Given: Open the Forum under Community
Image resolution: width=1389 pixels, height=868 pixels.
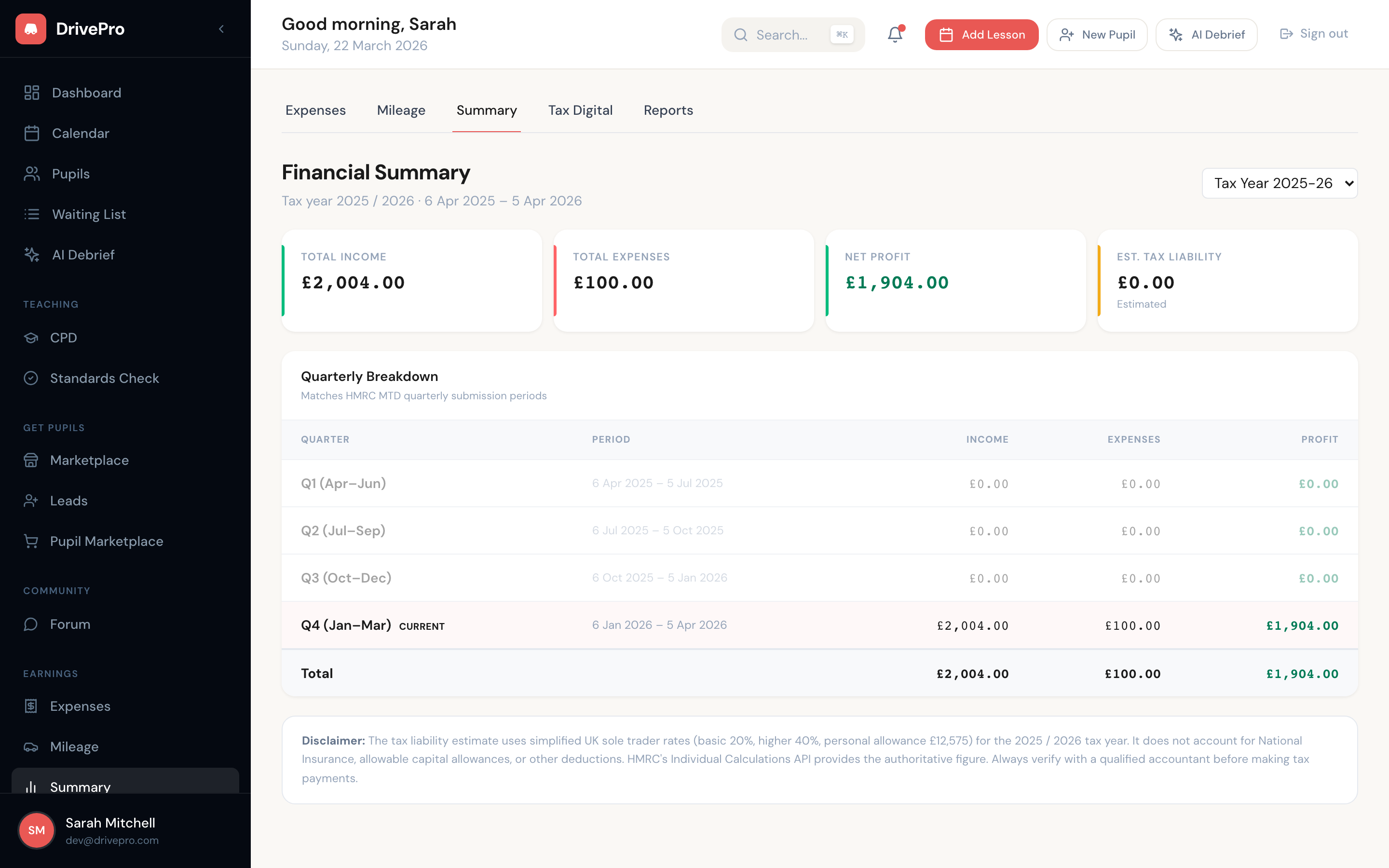Looking at the screenshot, I should (x=70, y=624).
